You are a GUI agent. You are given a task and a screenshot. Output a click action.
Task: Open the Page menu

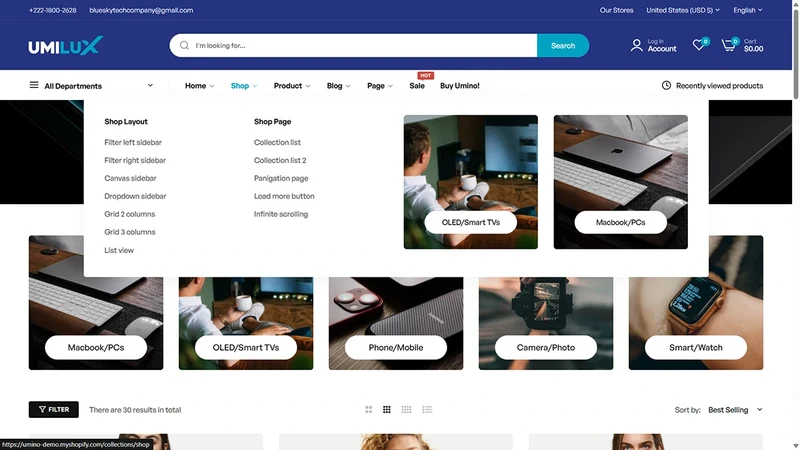pos(380,86)
